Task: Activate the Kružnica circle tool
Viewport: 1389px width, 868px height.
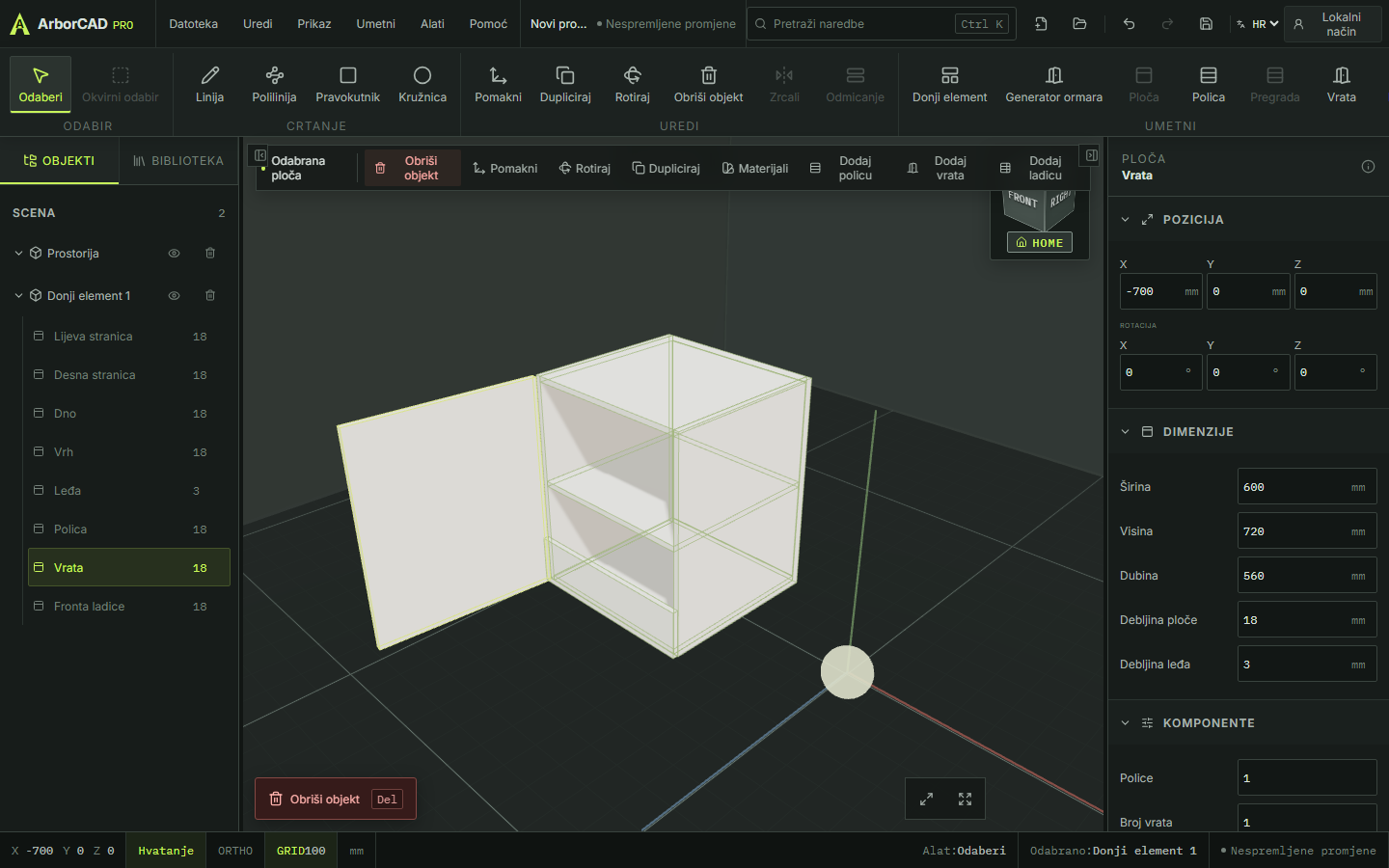Action: 422,84
